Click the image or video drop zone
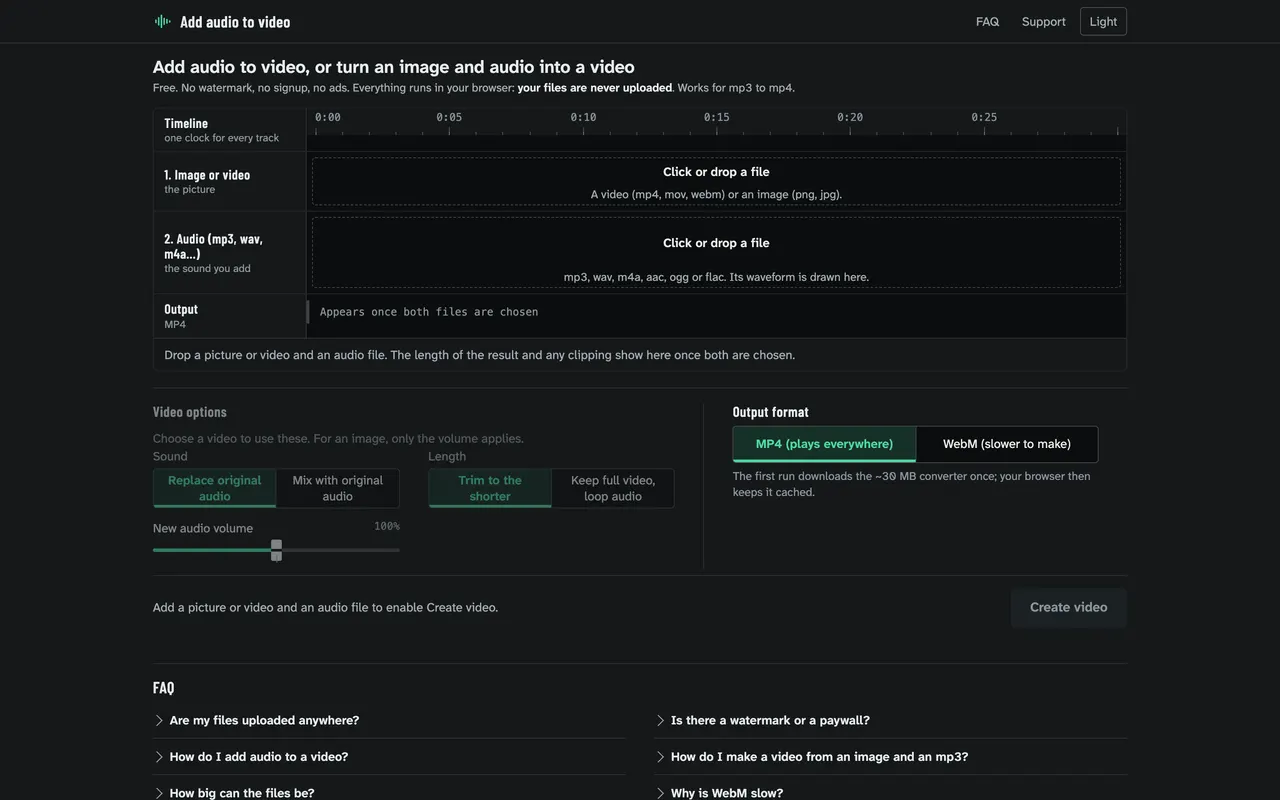The height and width of the screenshot is (800, 1280). coord(716,181)
